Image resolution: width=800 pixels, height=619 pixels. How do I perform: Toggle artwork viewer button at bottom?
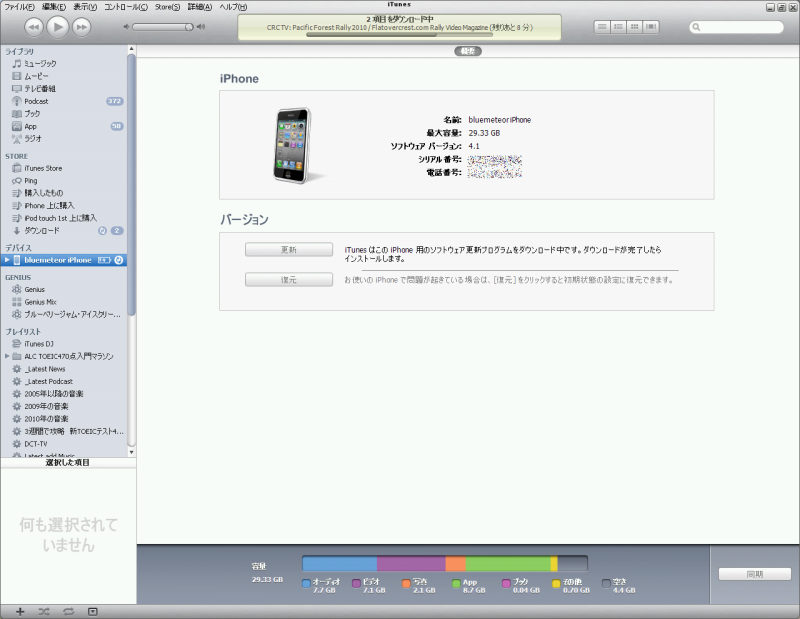point(92,612)
